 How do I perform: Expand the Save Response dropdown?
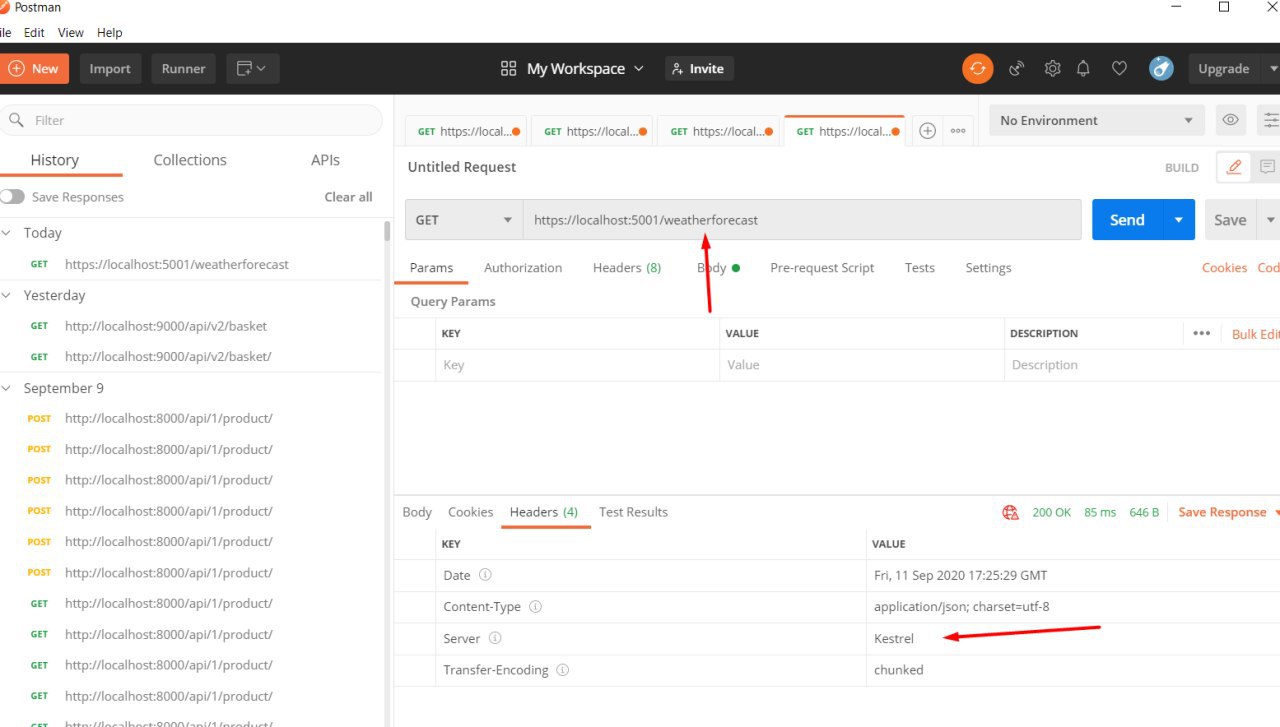1275,512
